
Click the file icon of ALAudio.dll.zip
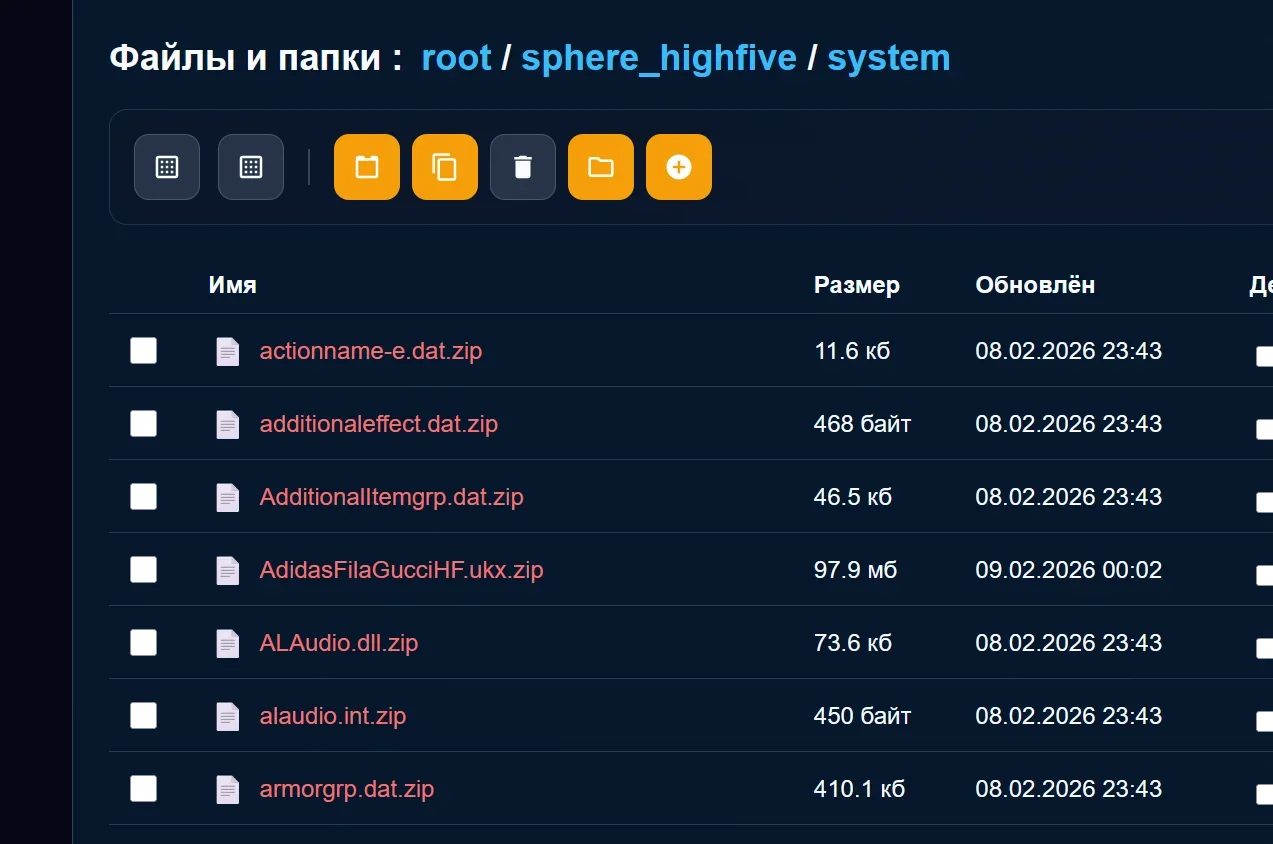[228, 643]
